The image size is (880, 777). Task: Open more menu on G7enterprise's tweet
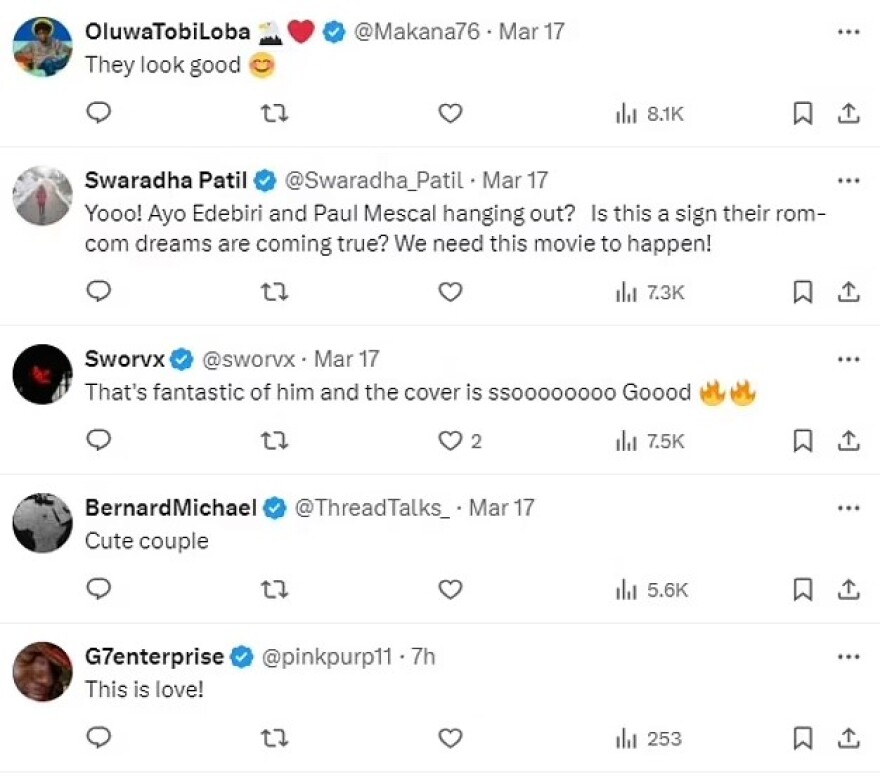pyautogui.click(x=848, y=657)
